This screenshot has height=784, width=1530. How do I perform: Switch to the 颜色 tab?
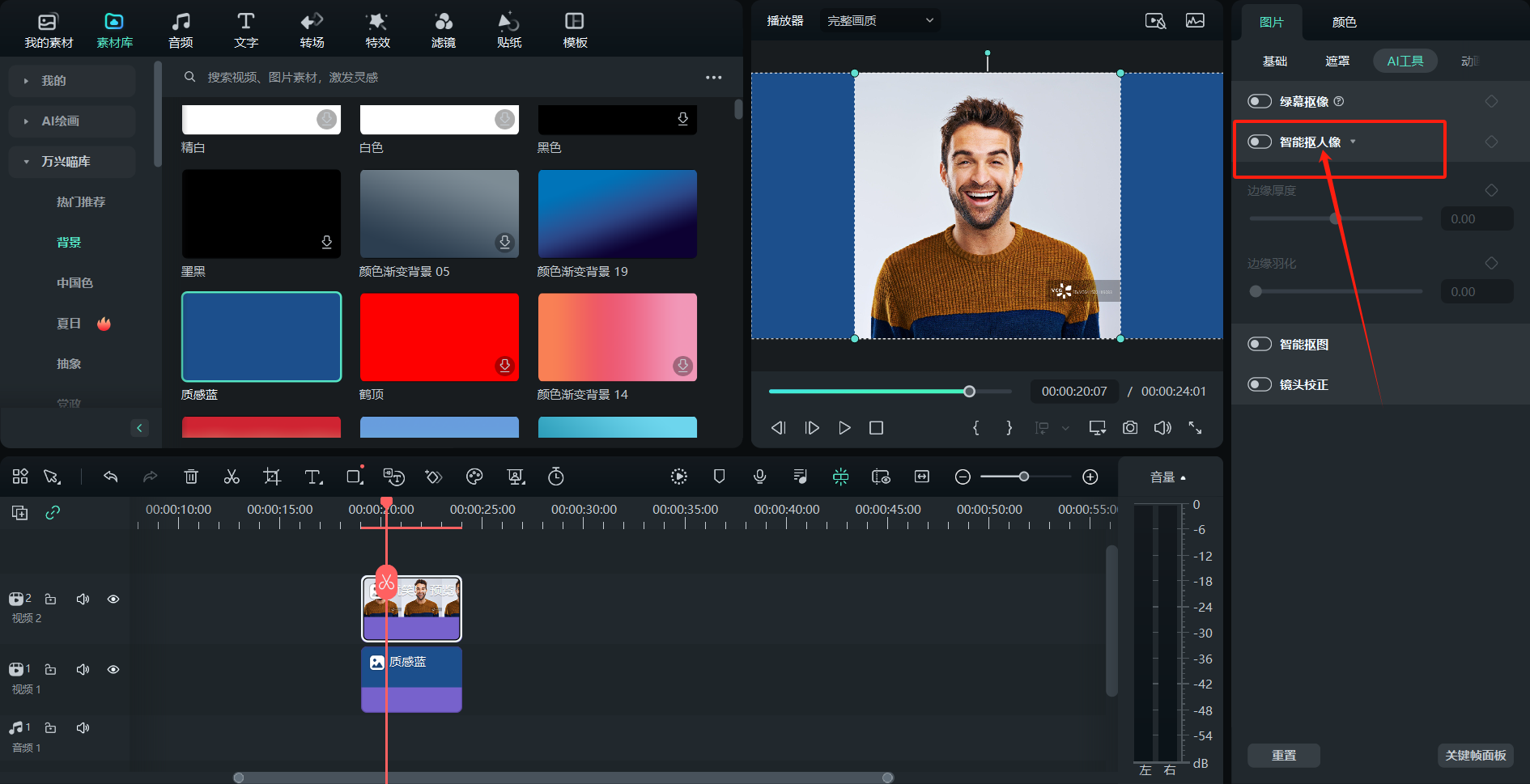tap(1344, 22)
